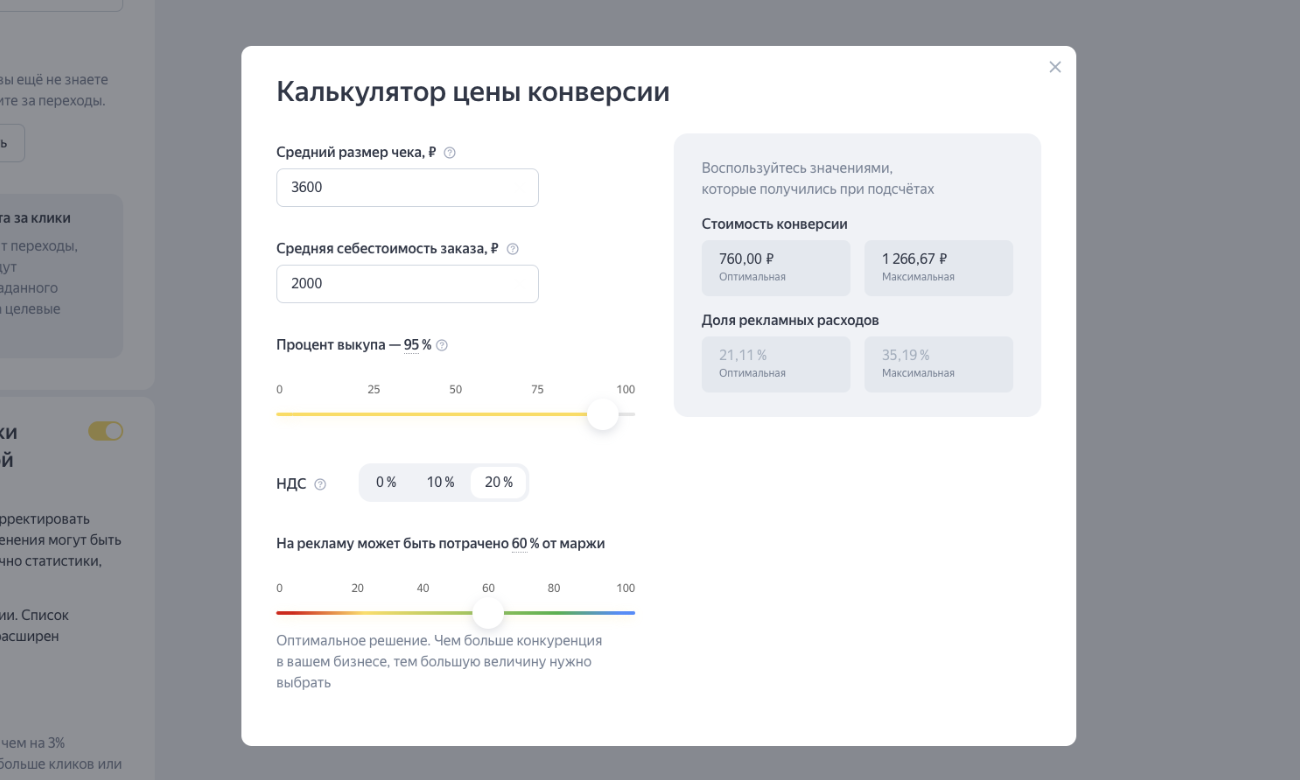Click the maximum ad share 35,19 % box
Image resolution: width=1300 pixels, height=780 pixels.
click(939, 364)
